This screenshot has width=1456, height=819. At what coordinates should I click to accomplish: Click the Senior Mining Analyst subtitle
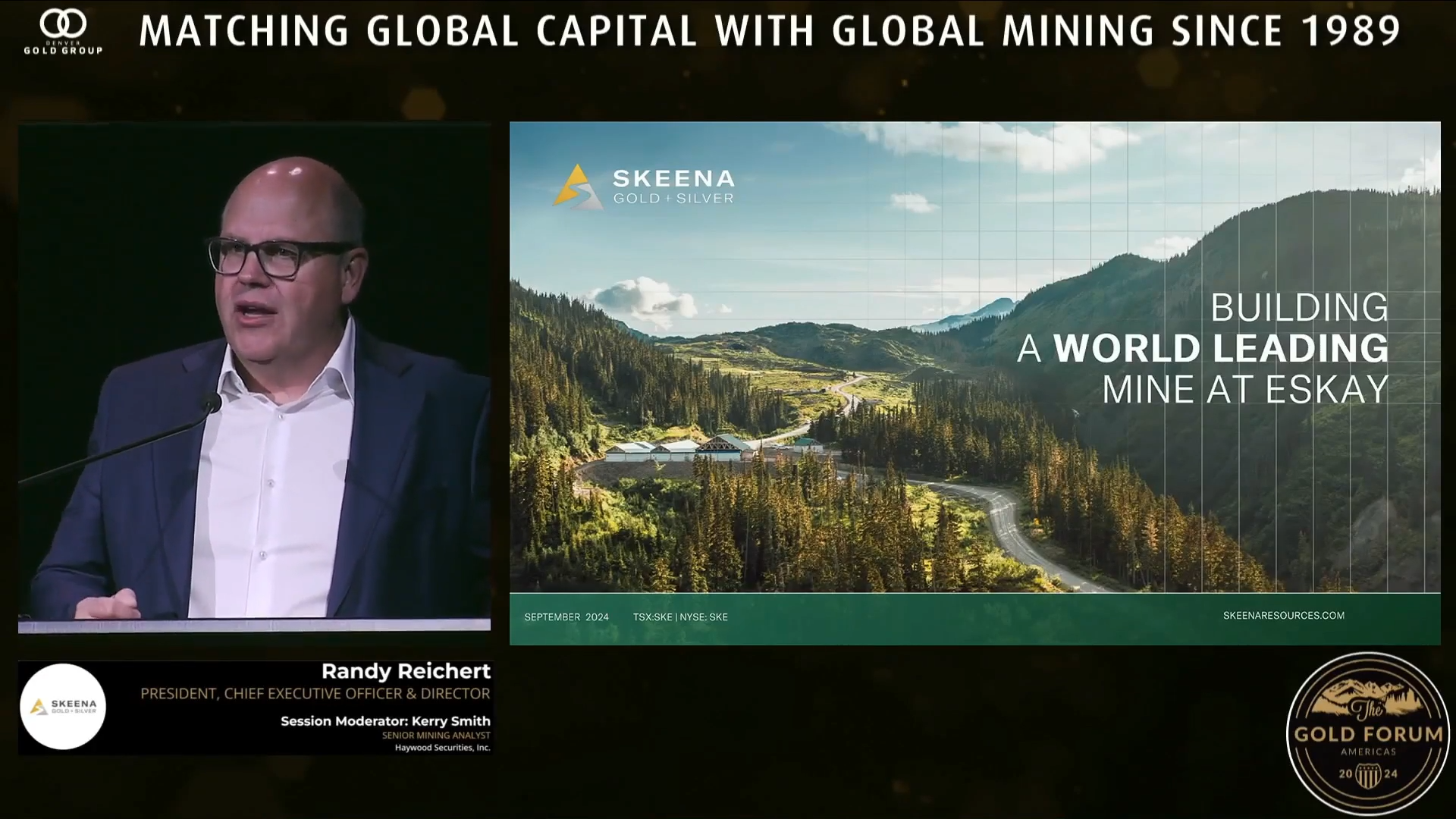click(436, 736)
